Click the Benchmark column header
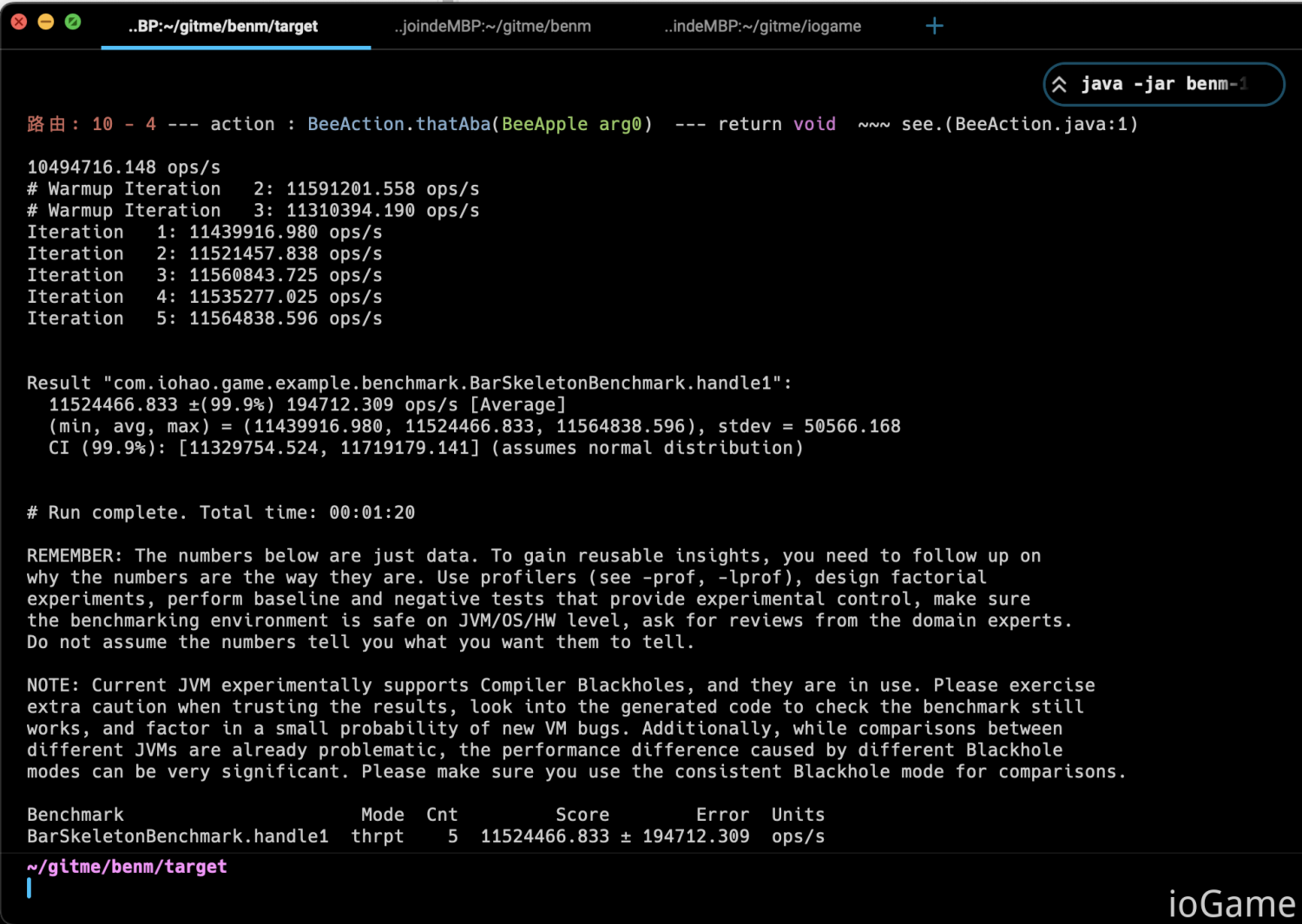 76,815
